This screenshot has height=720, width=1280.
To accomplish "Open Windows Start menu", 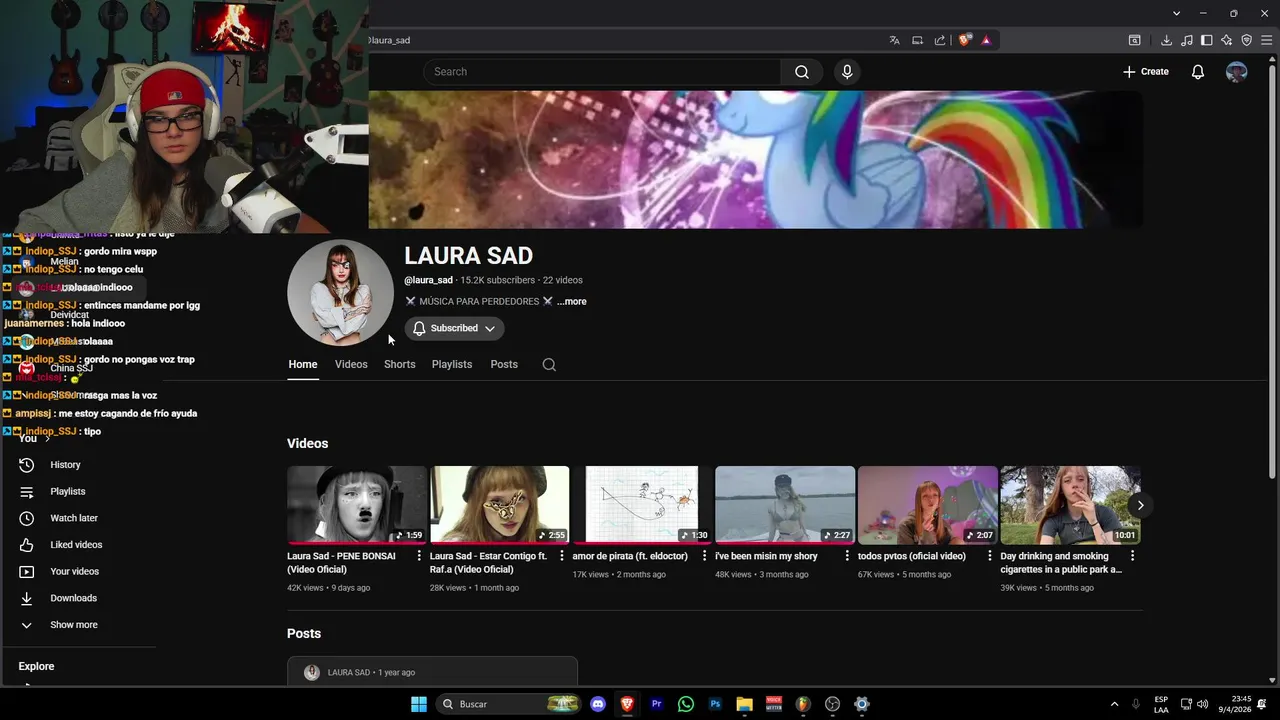I will pyautogui.click(x=419, y=704).
